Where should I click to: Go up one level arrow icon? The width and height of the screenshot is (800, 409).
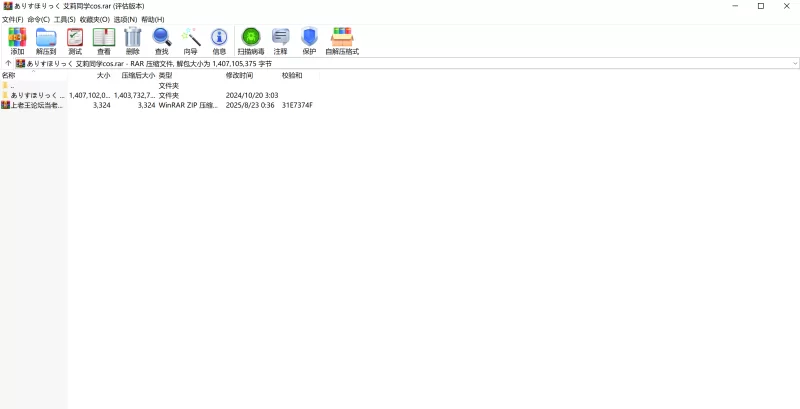click(8, 64)
